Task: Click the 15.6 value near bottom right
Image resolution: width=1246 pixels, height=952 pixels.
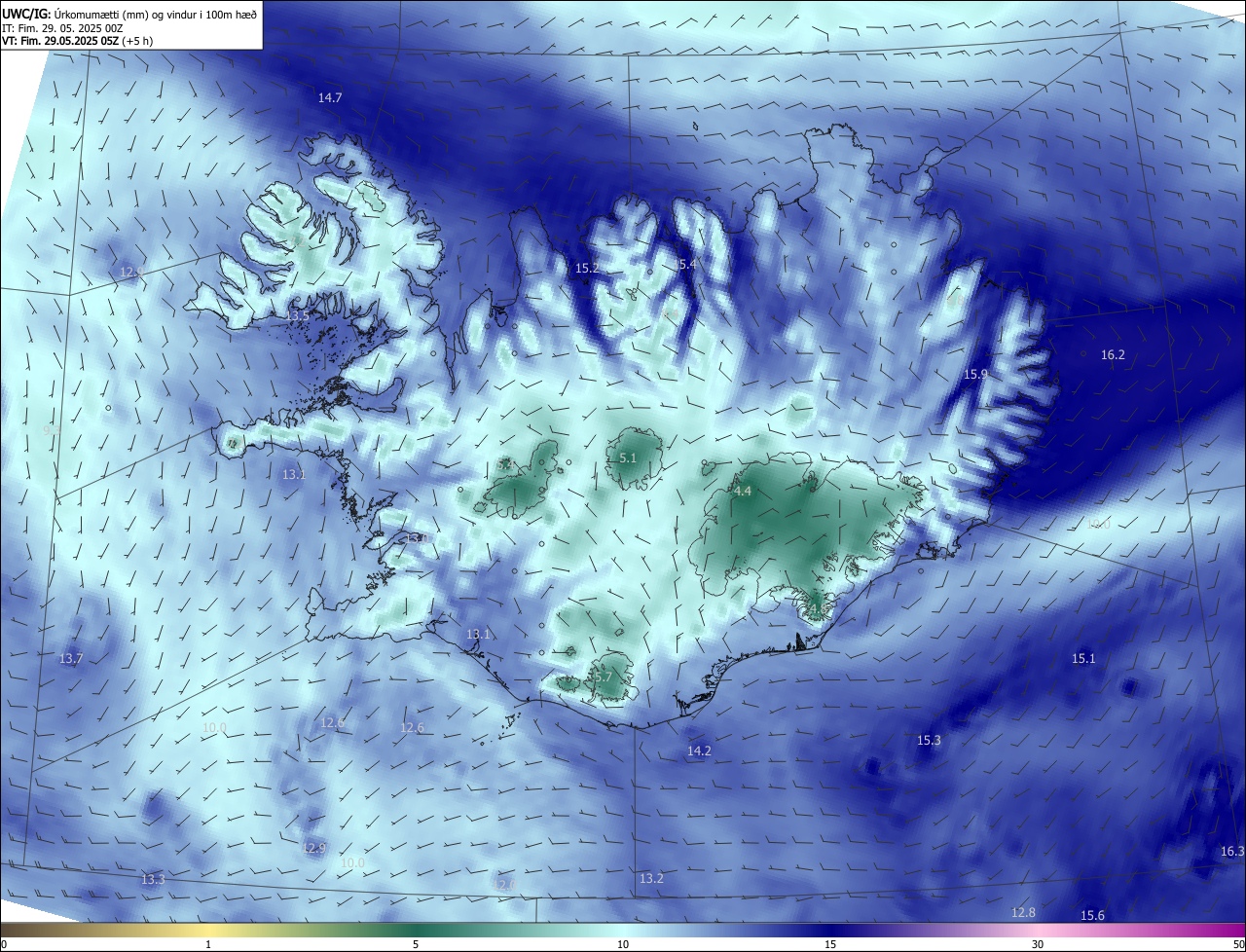Action: [1092, 916]
